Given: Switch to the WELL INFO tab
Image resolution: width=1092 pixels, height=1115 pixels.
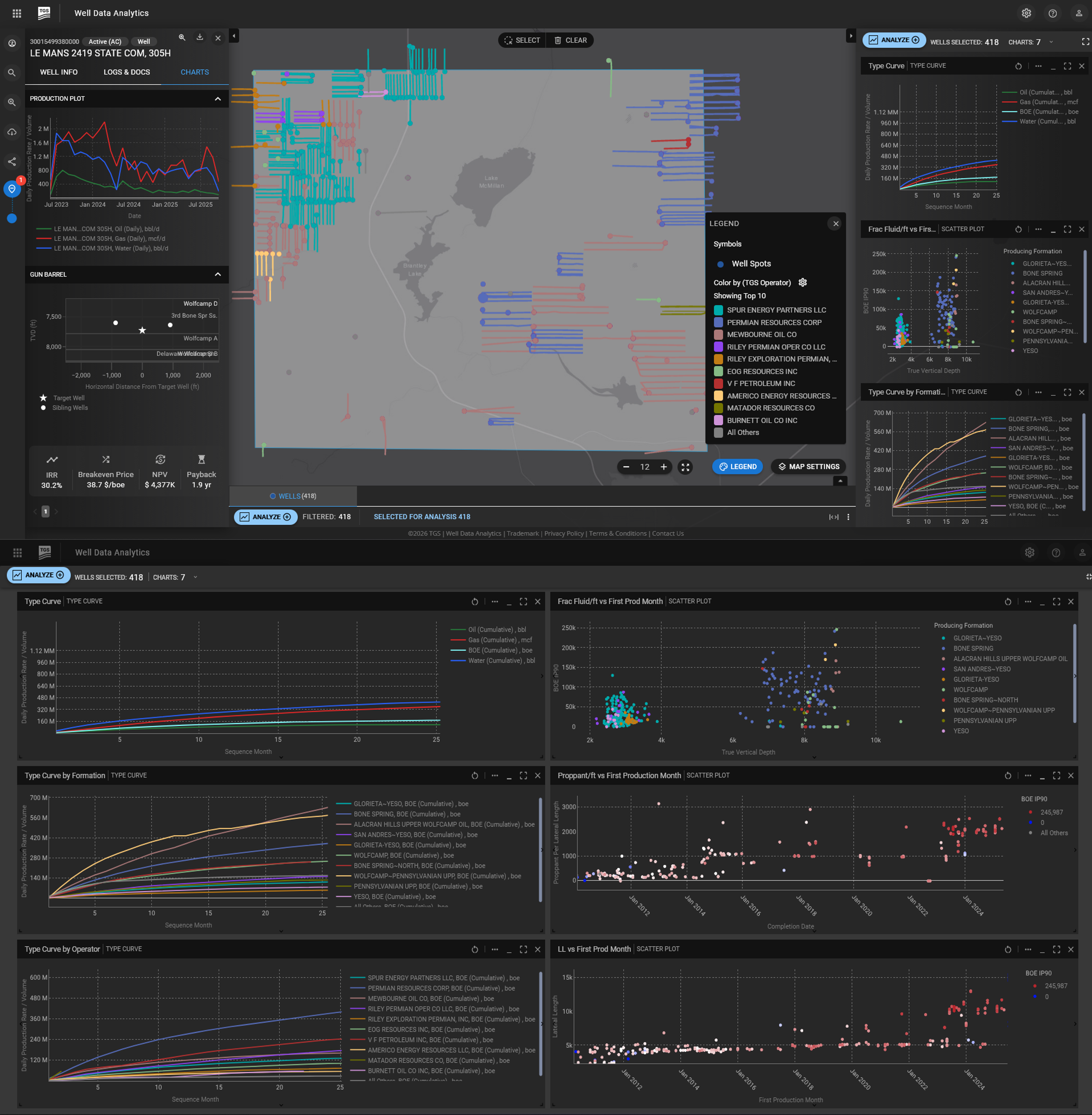Looking at the screenshot, I should pyautogui.click(x=58, y=72).
